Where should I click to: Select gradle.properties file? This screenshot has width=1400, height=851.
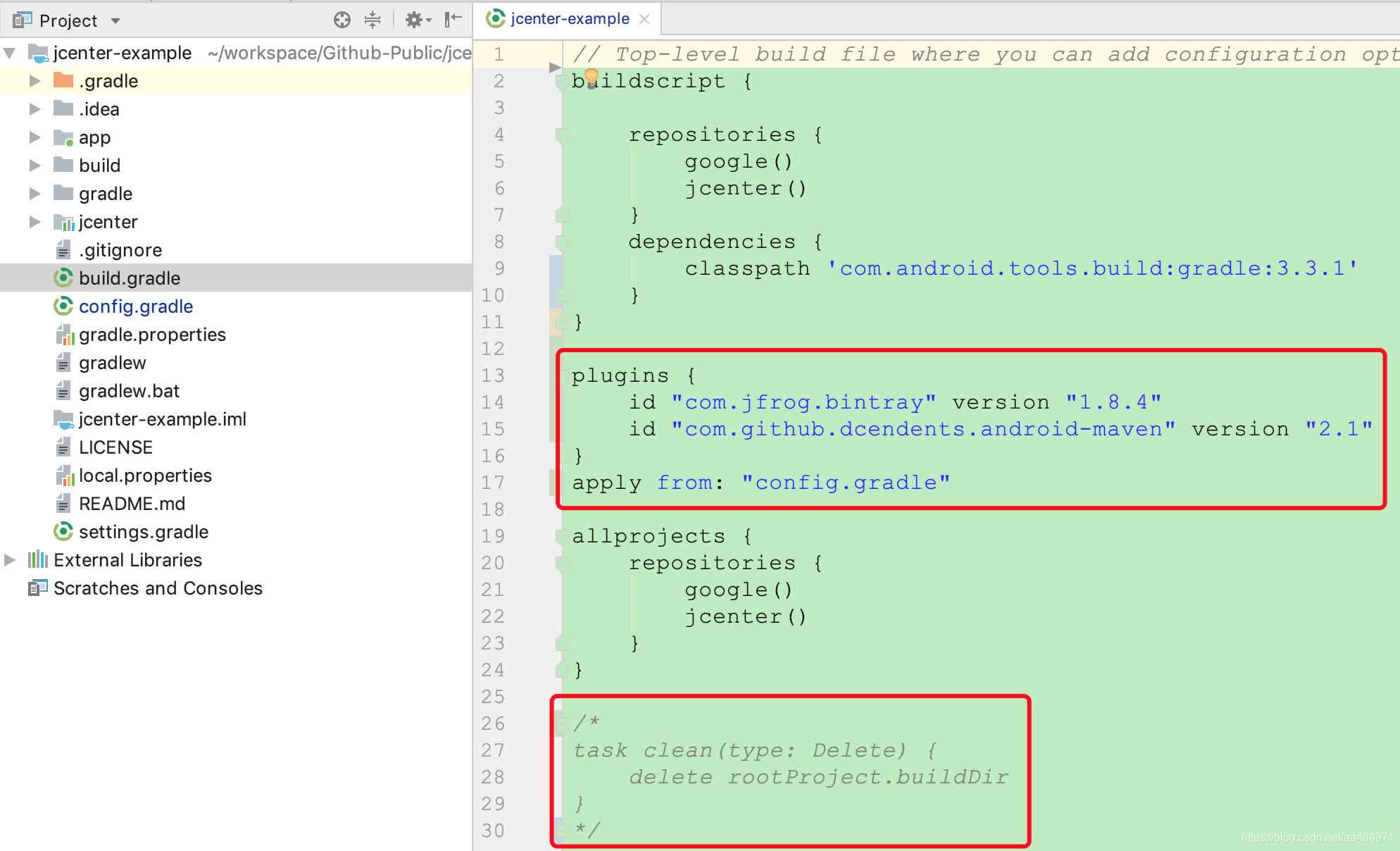[152, 335]
